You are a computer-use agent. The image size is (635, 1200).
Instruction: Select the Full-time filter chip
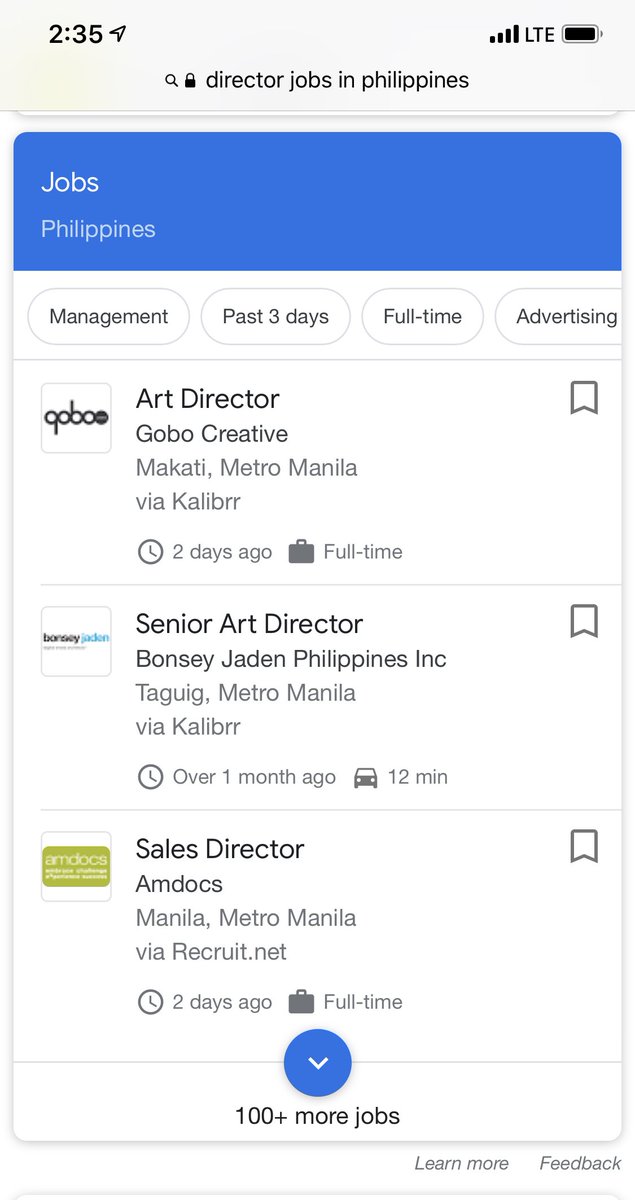[422, 316]
